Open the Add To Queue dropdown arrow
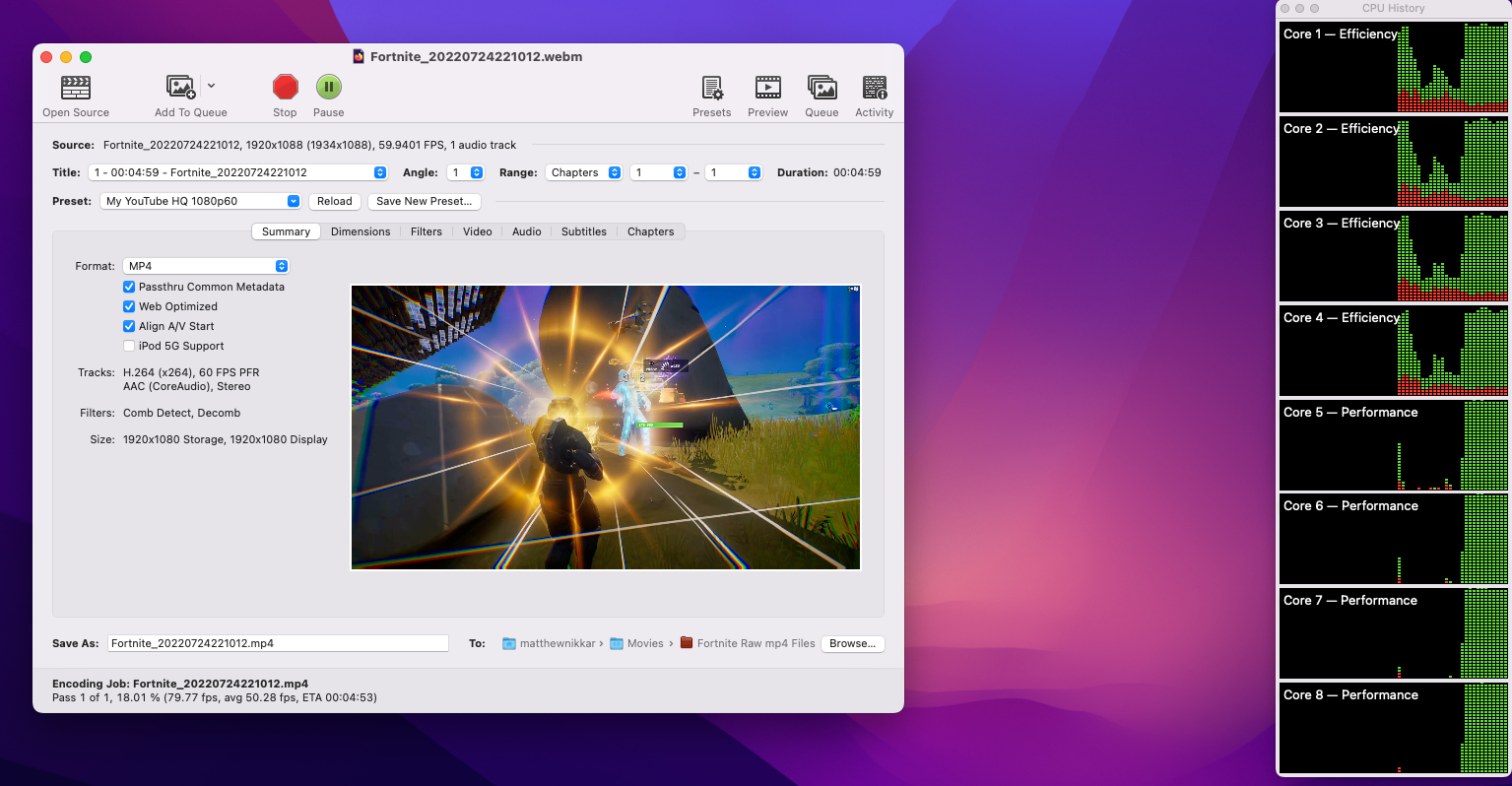1512x786 pixels. click(x=211, y=86)
